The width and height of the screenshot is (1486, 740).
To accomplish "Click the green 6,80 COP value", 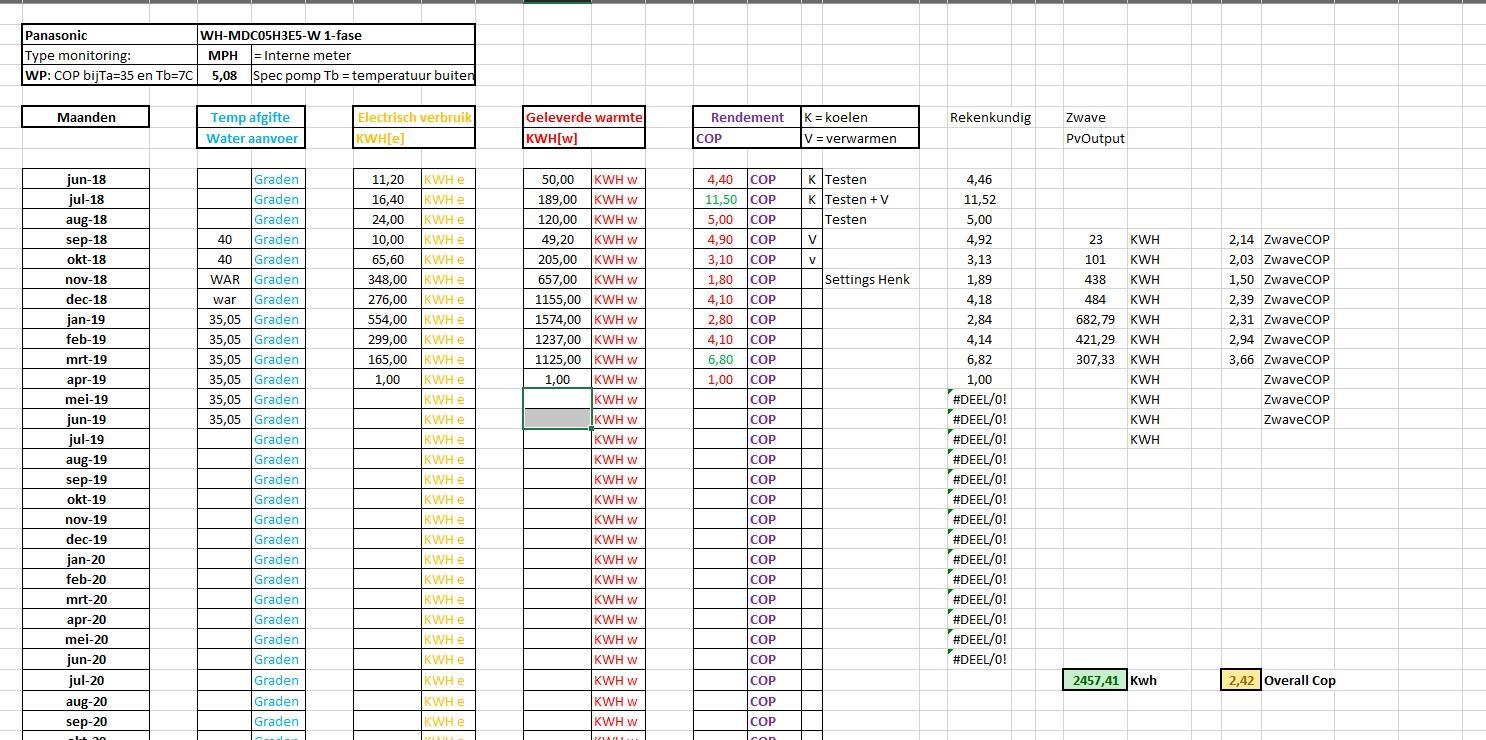I will 721,359.
